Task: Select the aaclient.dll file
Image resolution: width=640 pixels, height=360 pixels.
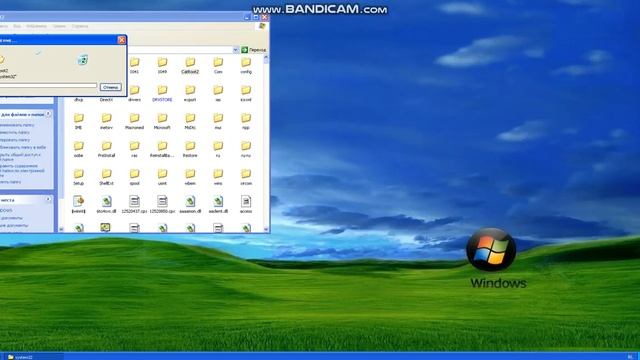Action: coord(218,204)
